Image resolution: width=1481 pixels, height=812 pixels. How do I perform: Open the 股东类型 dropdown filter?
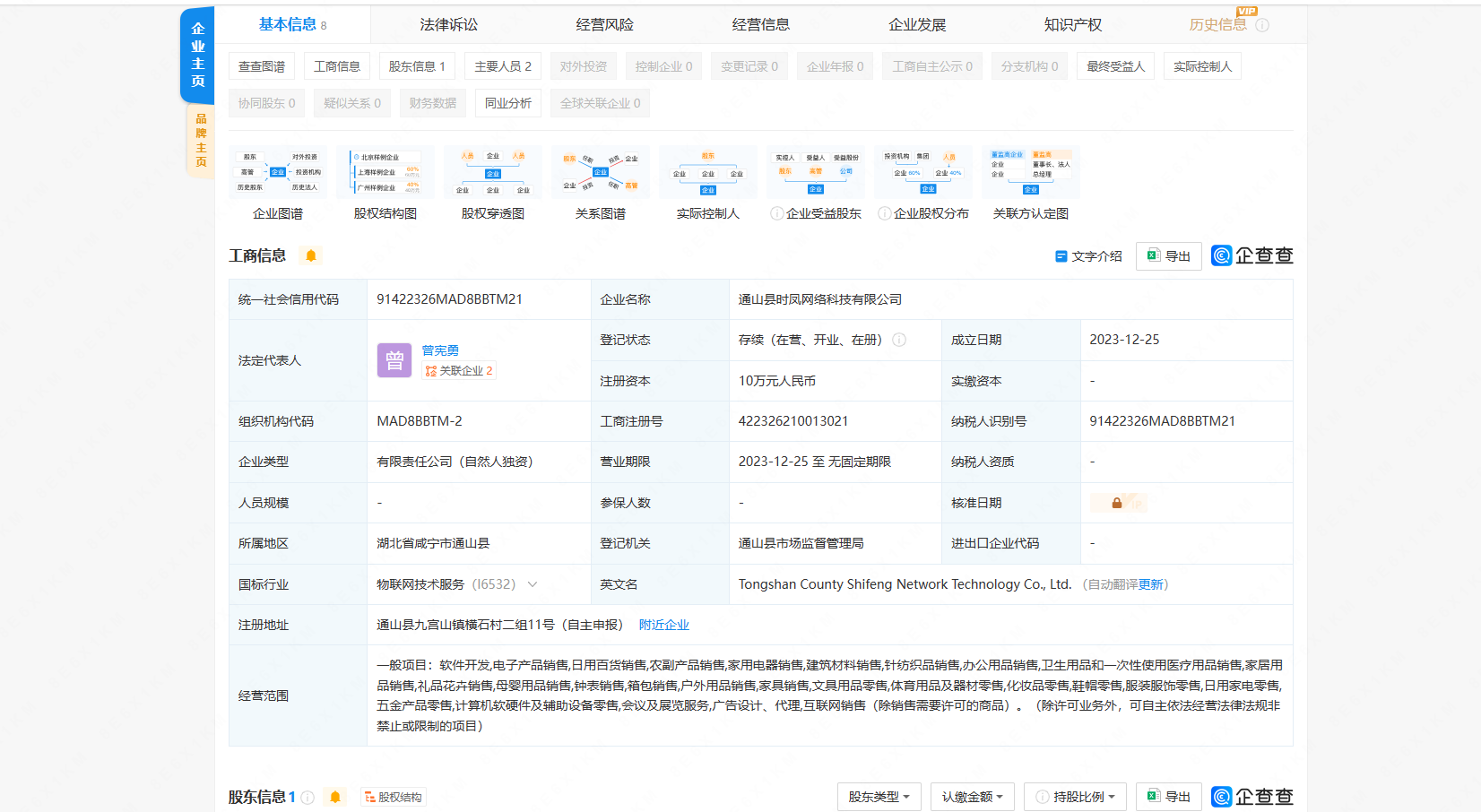coord(879,797)
